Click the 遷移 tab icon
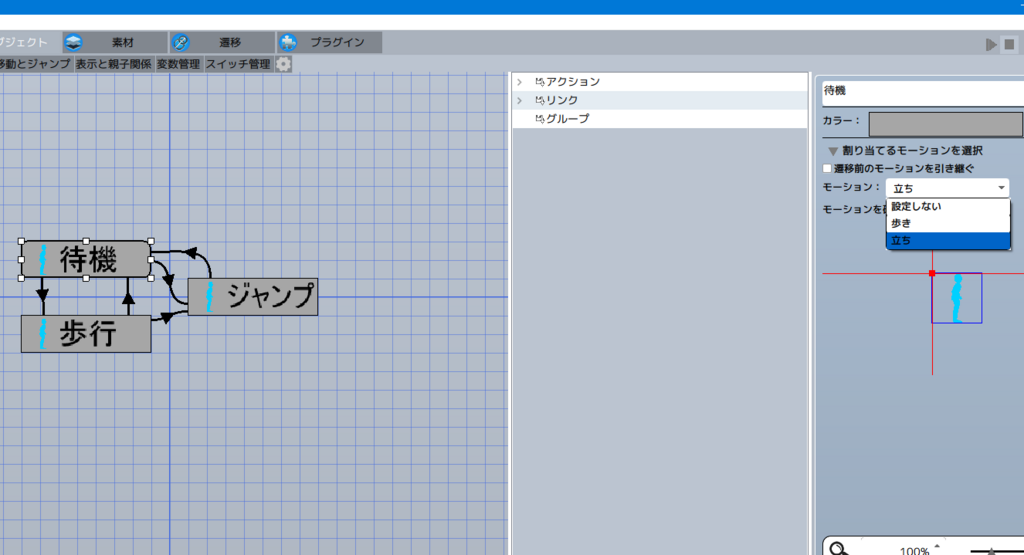The image size is (1024, 555). (x=180, y=42)
